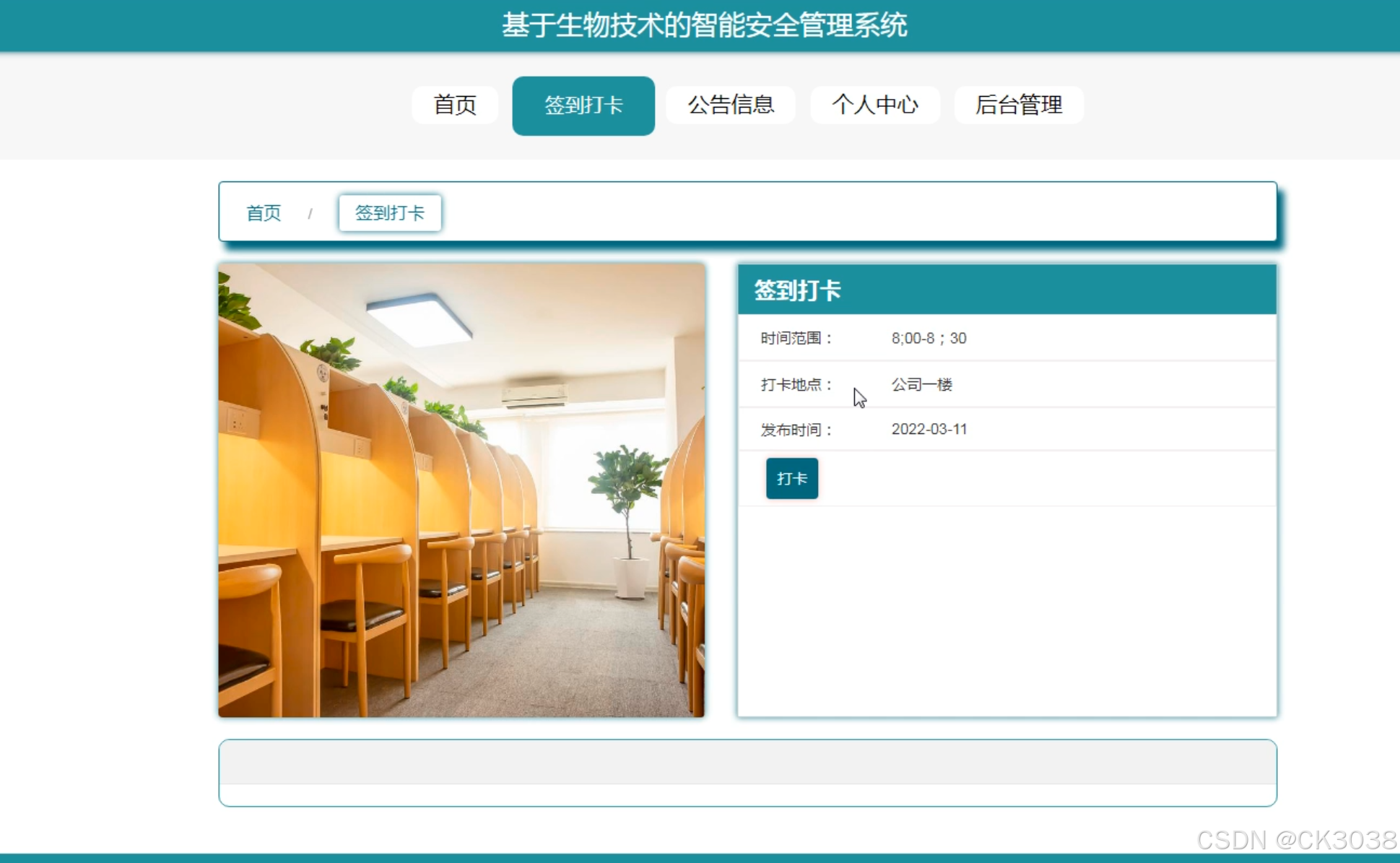The width and height of the screenshot is (1400, 863).
Task: Switch to the 公告信息 tab
Action: 730,105
